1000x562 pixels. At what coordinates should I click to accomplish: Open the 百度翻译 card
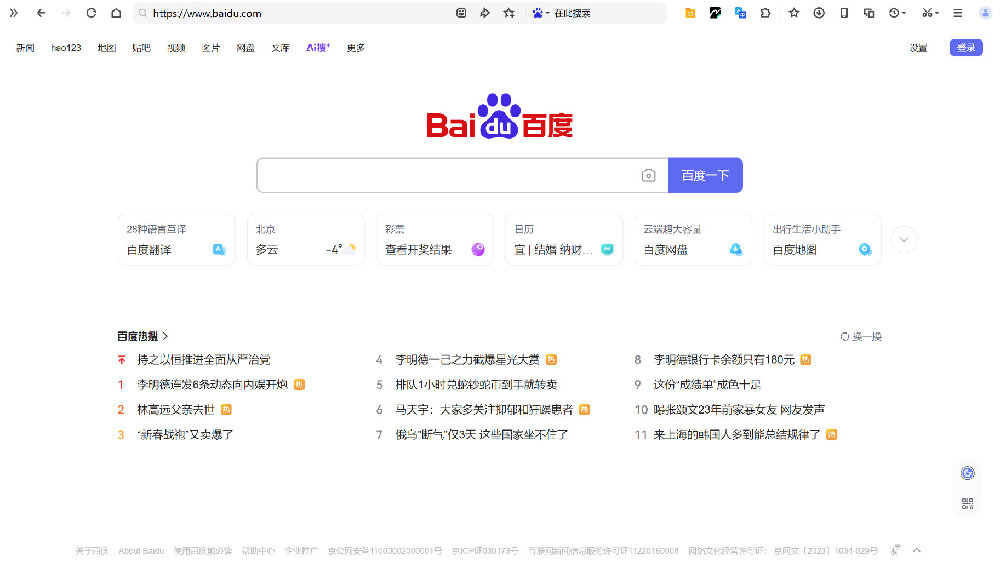point(177,240)
